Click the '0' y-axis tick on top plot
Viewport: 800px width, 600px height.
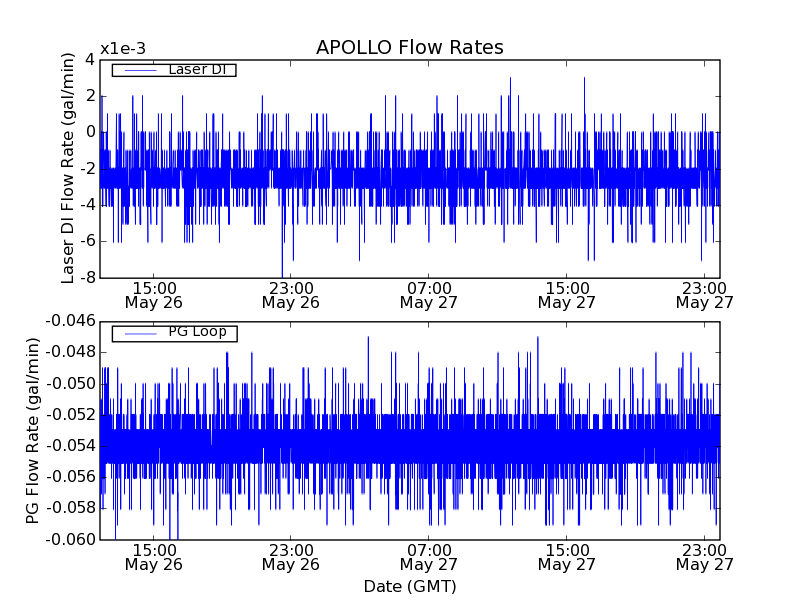click(90, 132)
